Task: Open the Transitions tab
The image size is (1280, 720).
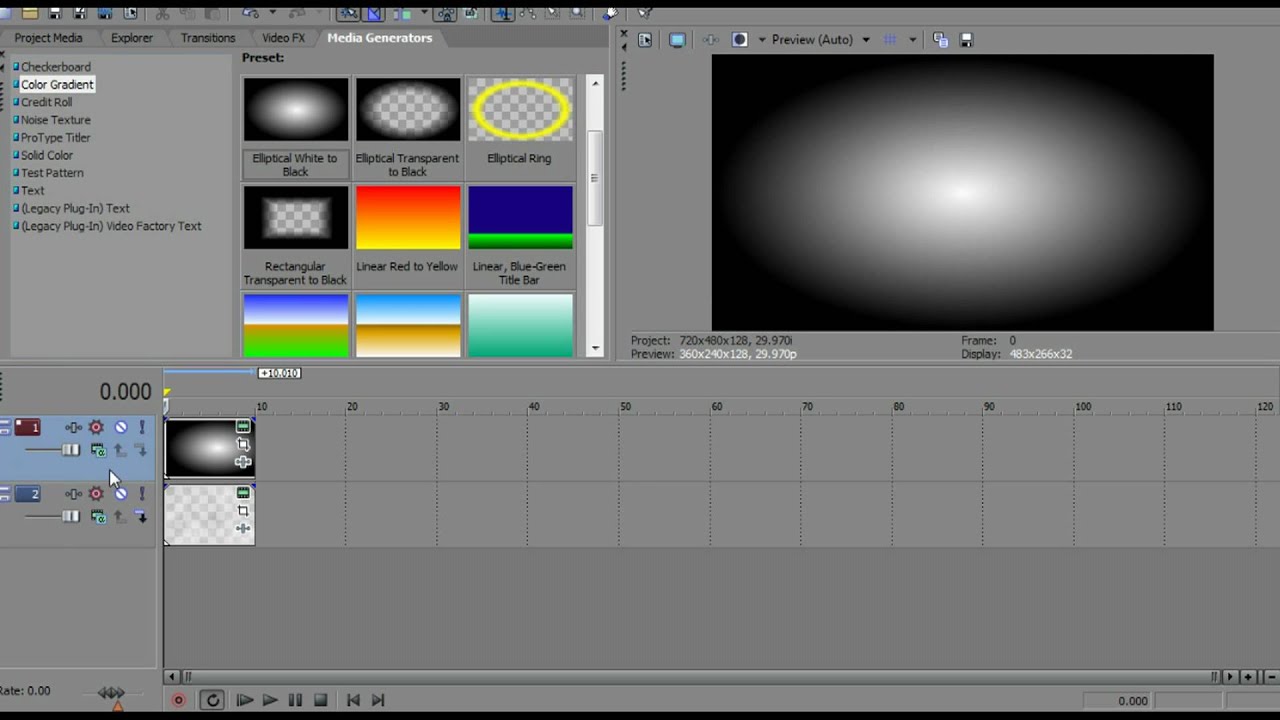Action: [x=208, y=38]
